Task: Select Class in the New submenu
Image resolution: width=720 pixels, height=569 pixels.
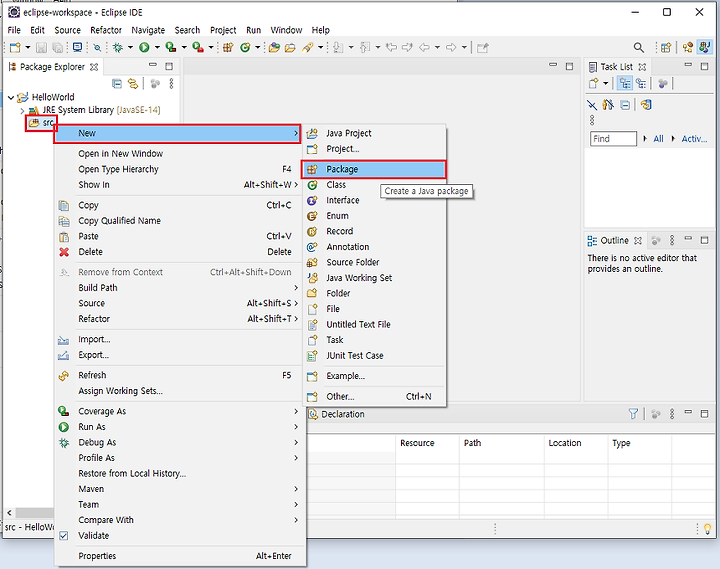Action: tap(373, 185)
